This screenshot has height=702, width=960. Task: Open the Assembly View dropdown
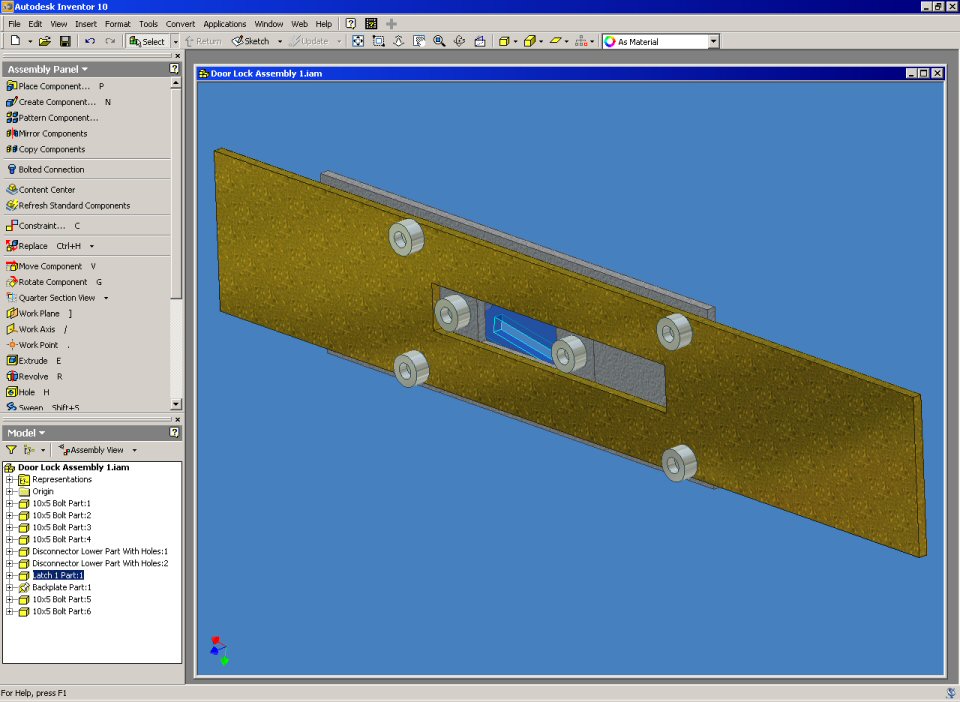[134, 450]
